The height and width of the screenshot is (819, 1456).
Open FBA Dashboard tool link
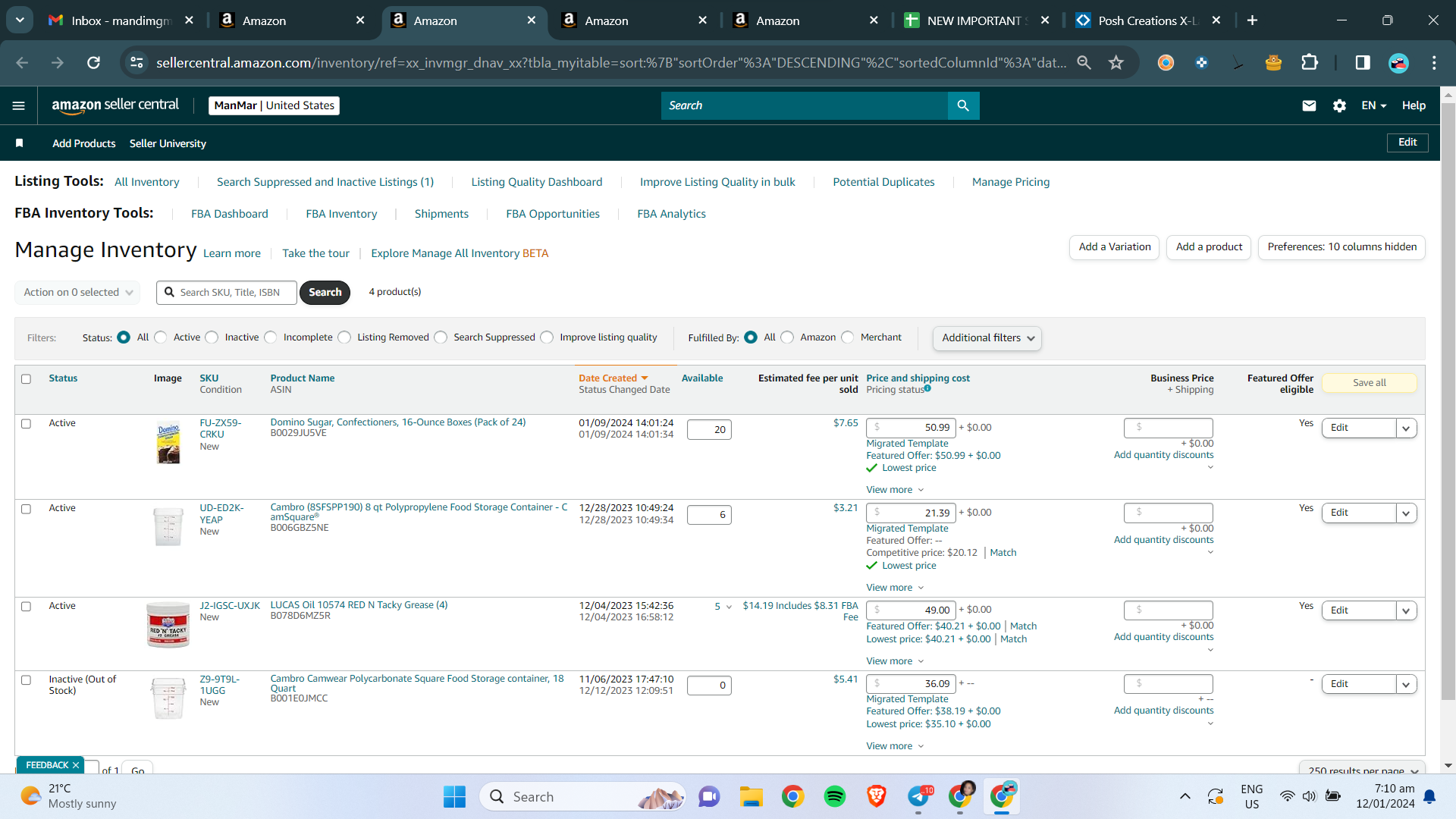tap(229, 214)
